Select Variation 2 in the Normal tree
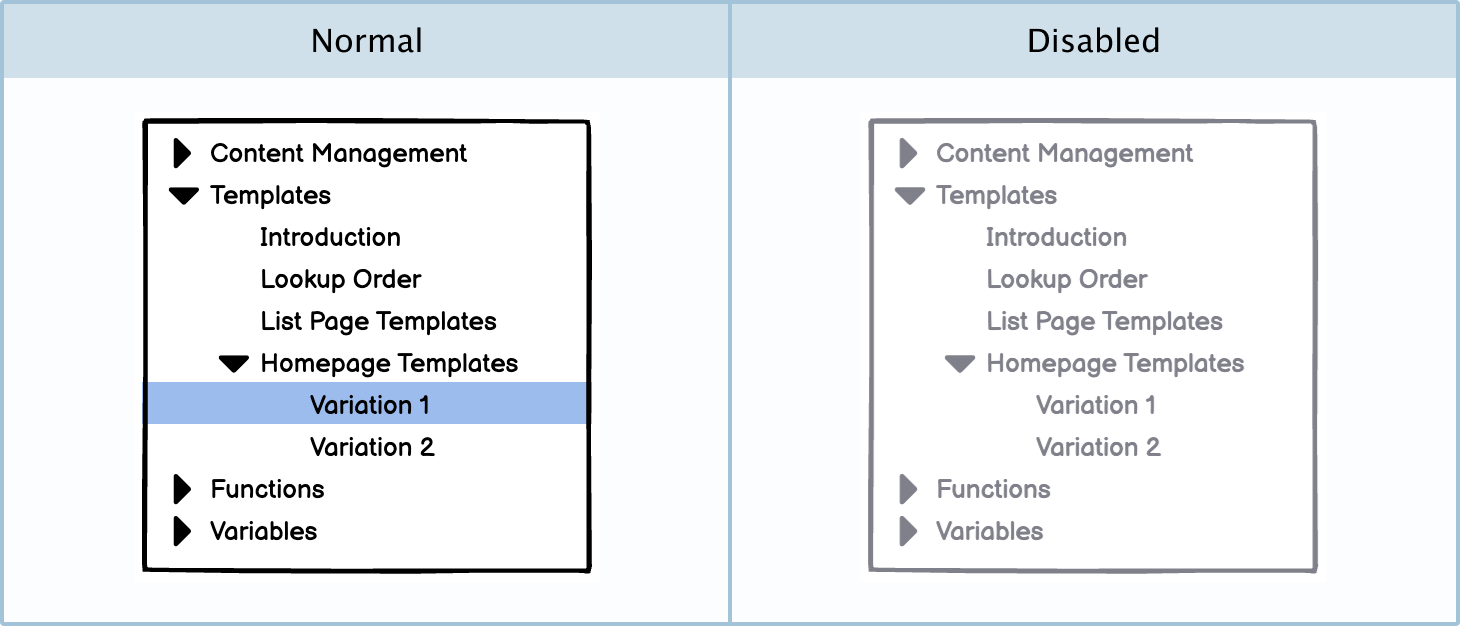 372,447
